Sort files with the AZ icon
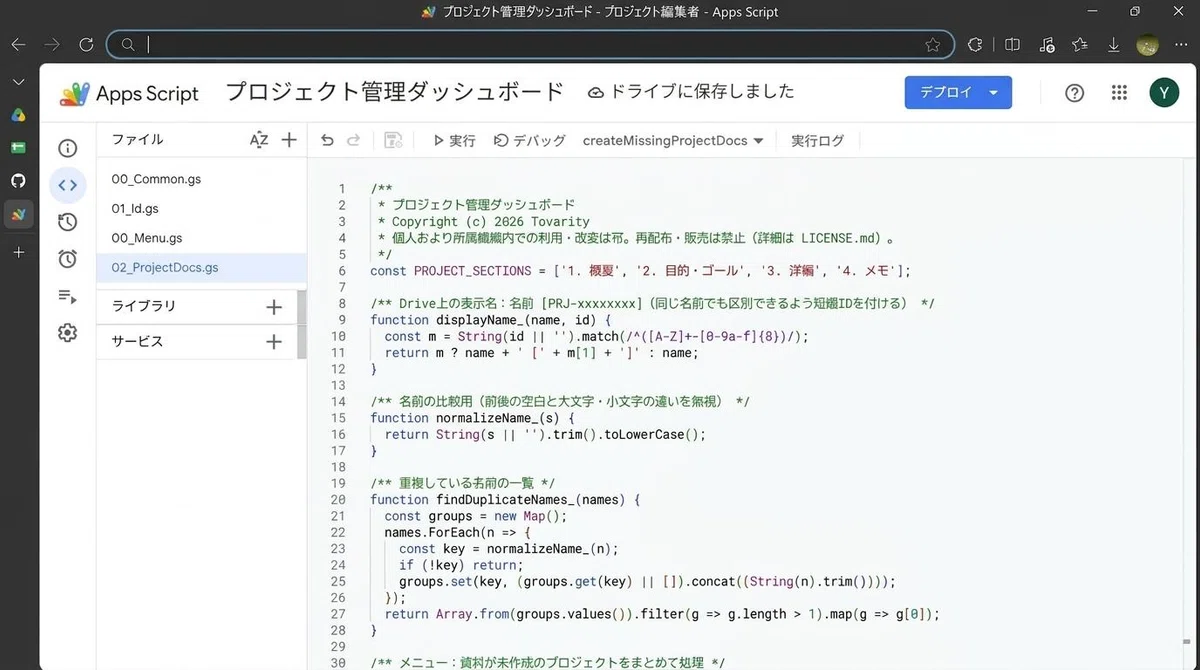 click(259, 140)
